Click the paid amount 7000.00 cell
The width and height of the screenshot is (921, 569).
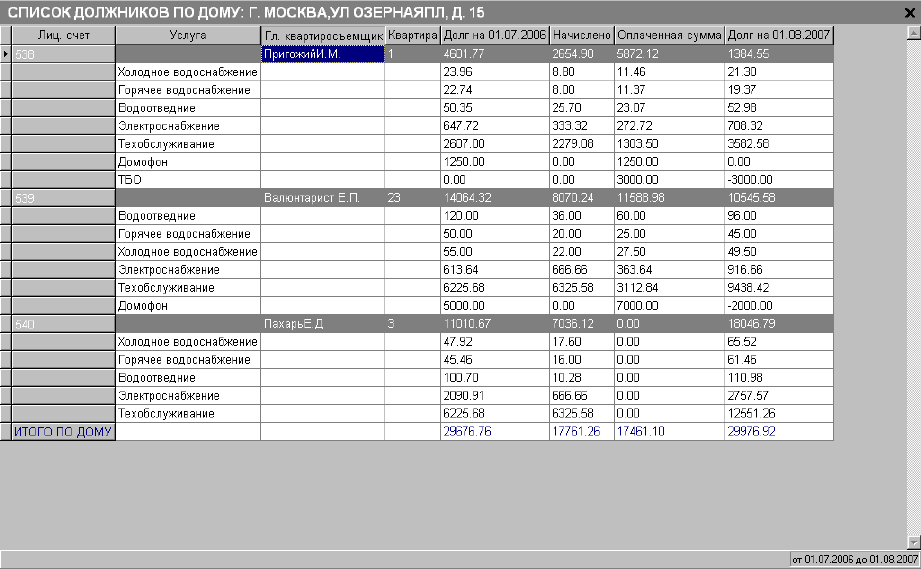(x=669, y=305)
